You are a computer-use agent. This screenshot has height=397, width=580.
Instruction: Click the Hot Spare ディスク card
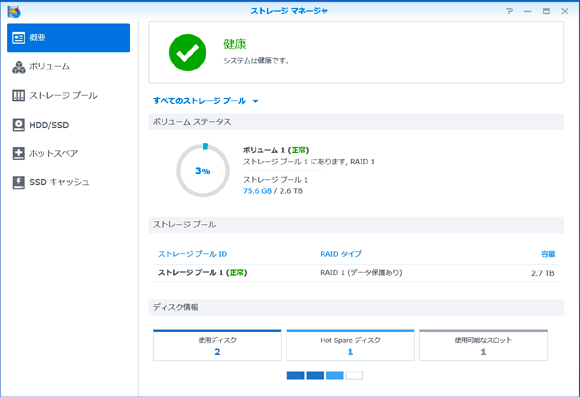(350, 345)
